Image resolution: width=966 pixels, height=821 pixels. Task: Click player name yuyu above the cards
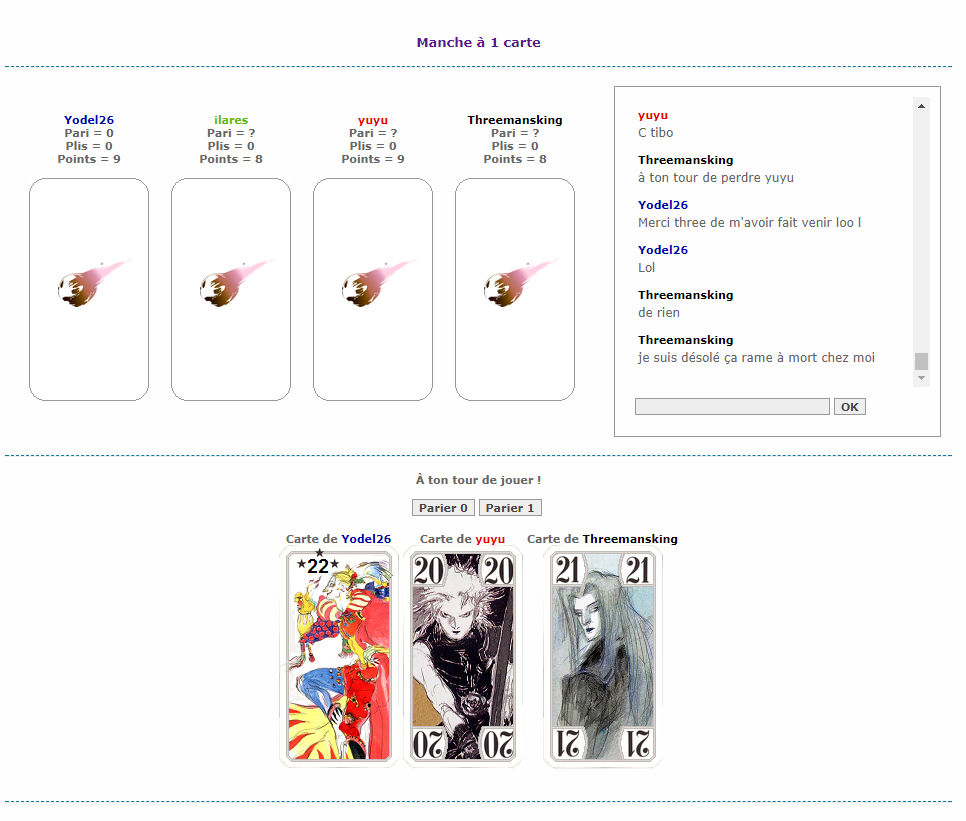(373, 120)
